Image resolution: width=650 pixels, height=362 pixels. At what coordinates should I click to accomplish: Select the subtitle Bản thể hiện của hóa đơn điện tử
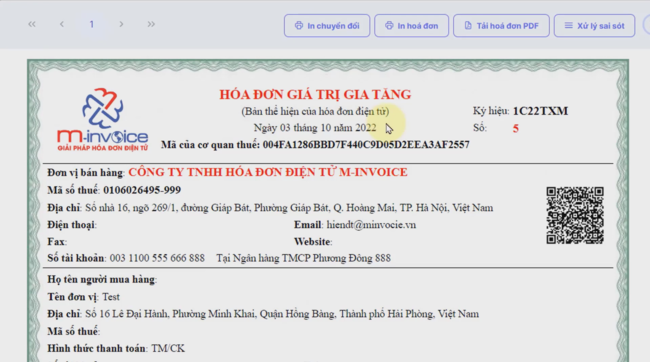tap(315, 112)
